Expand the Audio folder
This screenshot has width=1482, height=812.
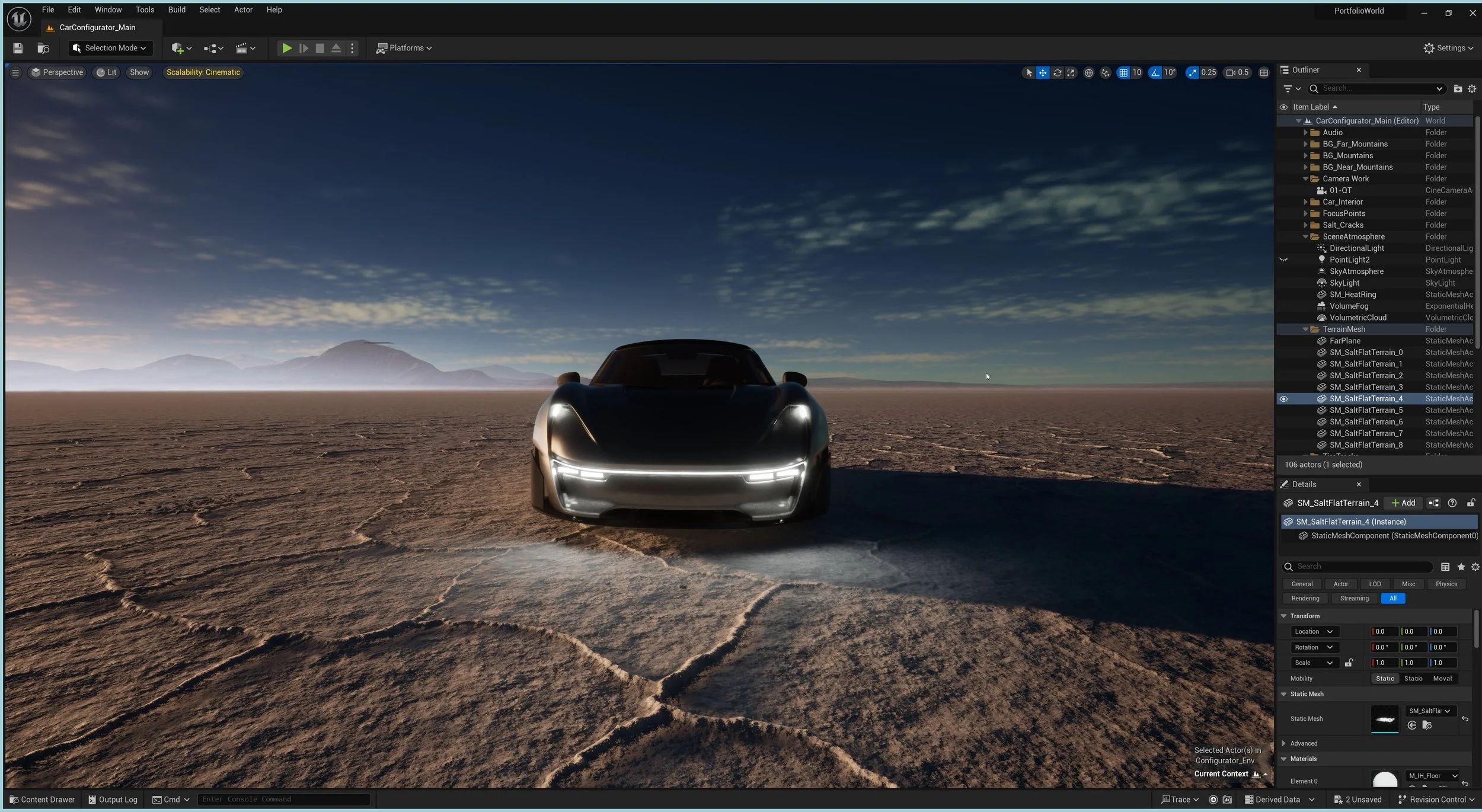[x=1305, y=132]
